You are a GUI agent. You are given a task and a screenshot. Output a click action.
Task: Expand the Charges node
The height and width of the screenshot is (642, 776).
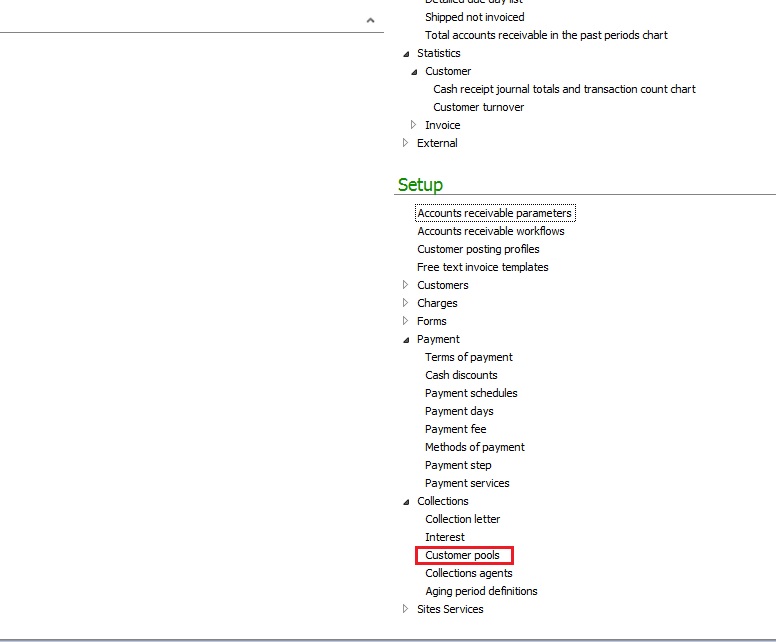pos(406,303)
